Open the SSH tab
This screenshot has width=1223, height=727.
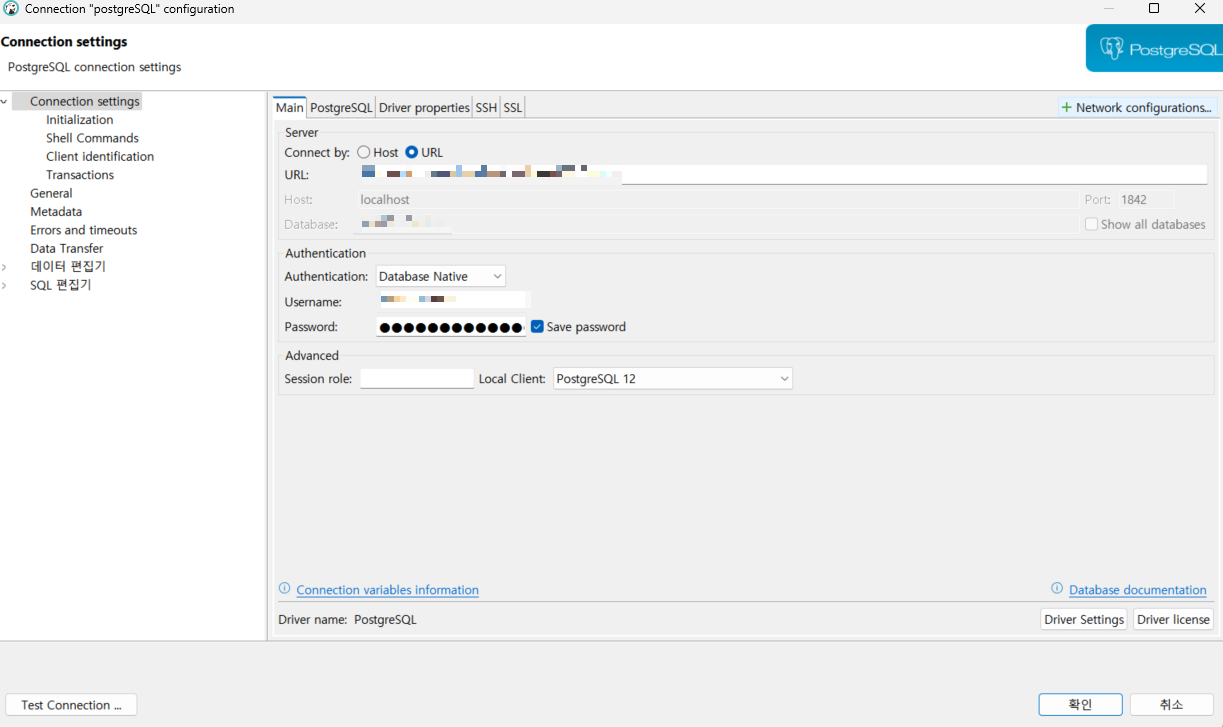[486, 107]
